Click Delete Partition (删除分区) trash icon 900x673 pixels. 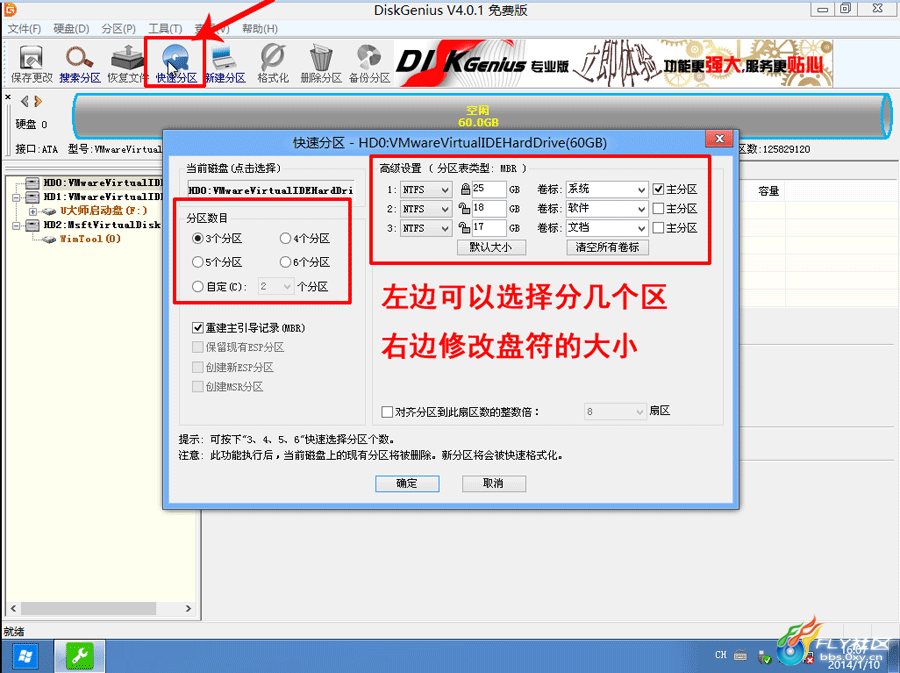(321, 63)
